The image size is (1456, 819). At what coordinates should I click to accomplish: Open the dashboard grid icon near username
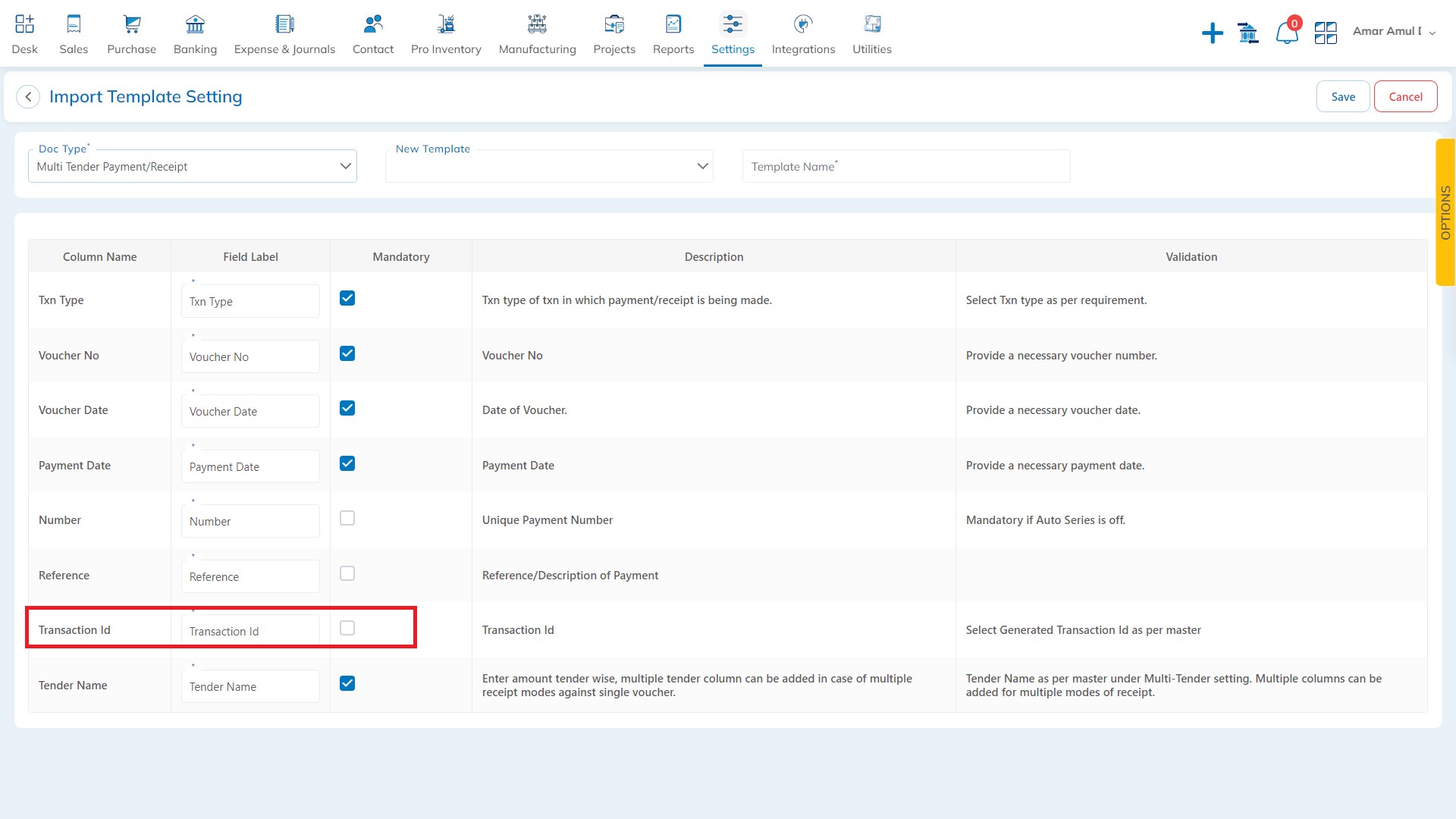tap(1325, 33)
